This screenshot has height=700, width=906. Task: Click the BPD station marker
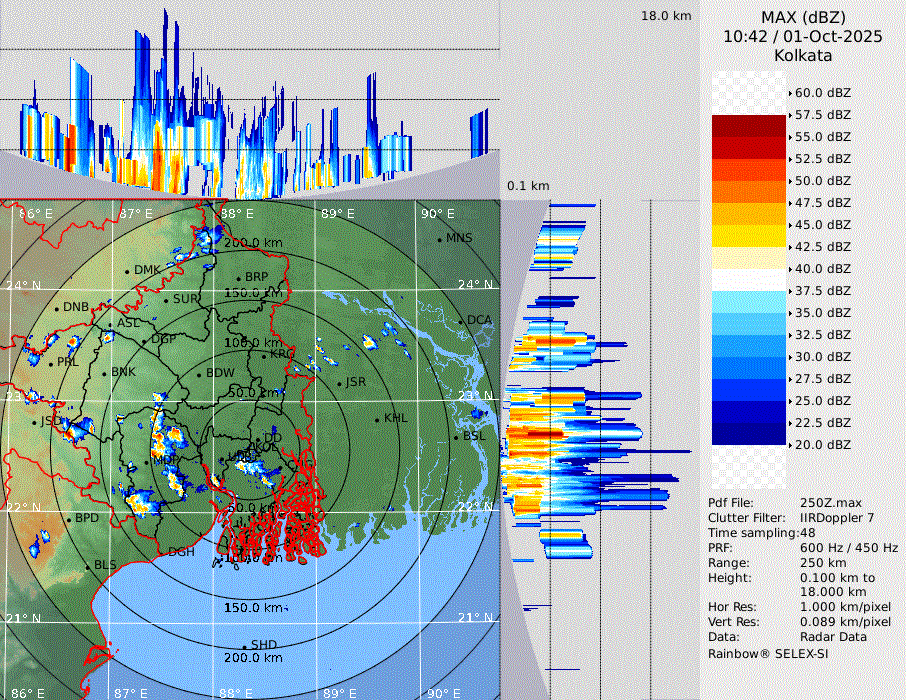(x=68, y=519)
